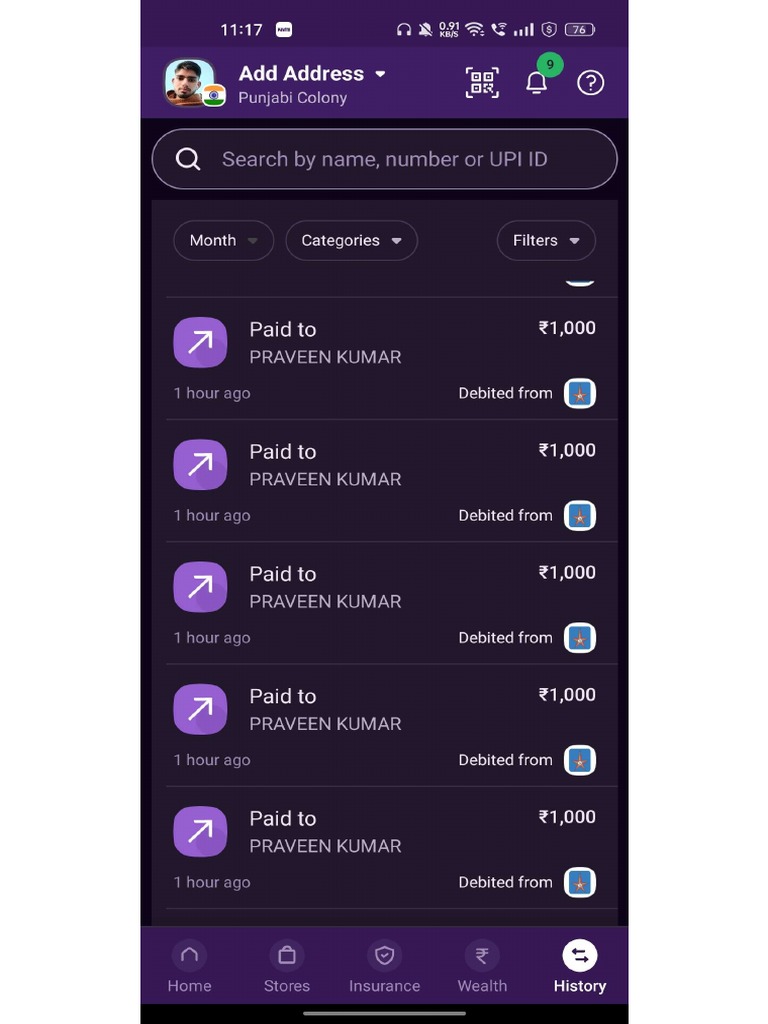Open the Categories dropdown
This screenshot has width=768, height=1024.
(x=351, y=241)
